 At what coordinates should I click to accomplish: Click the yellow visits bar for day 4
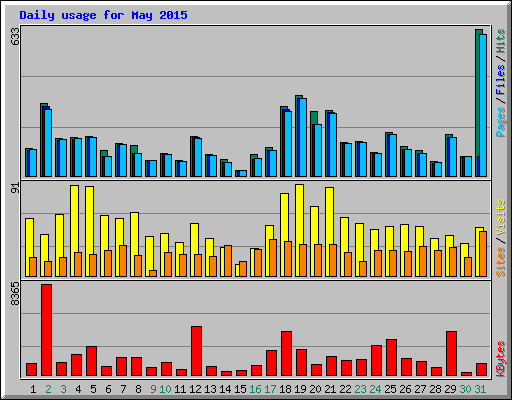click(x=74, y=231)
